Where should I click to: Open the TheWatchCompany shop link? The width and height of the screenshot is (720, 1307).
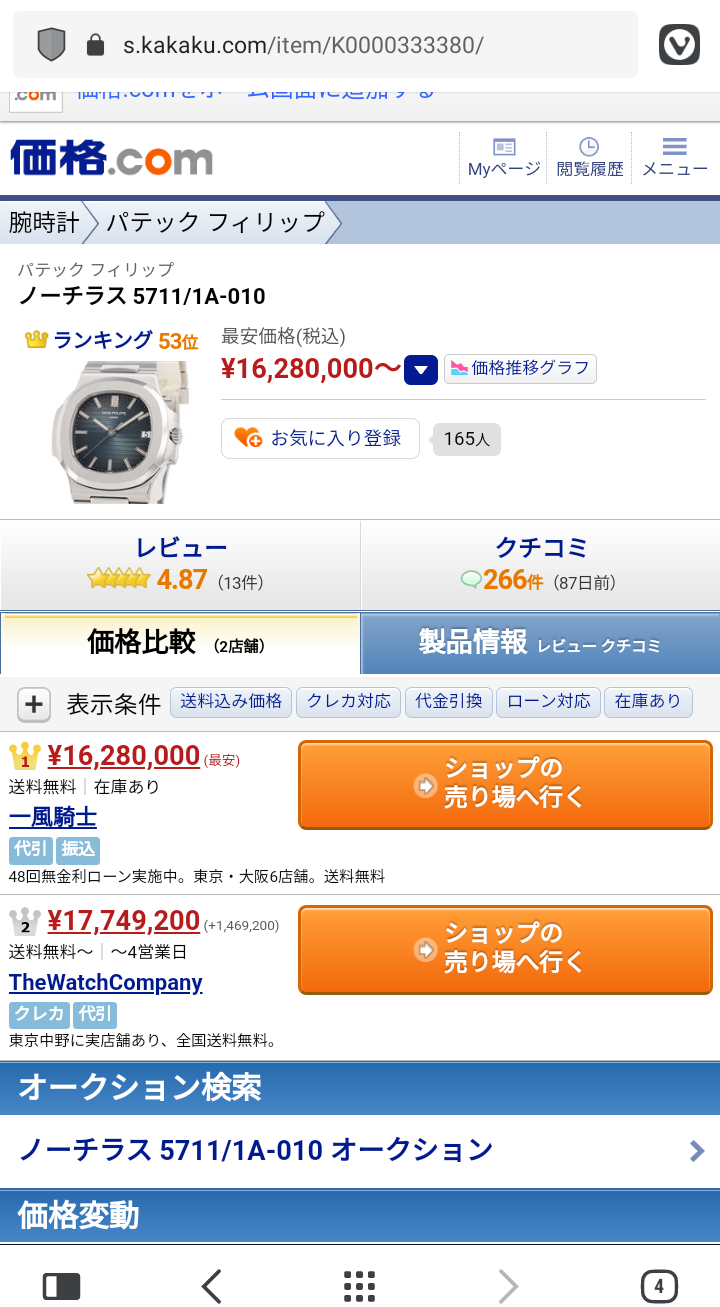106,982
